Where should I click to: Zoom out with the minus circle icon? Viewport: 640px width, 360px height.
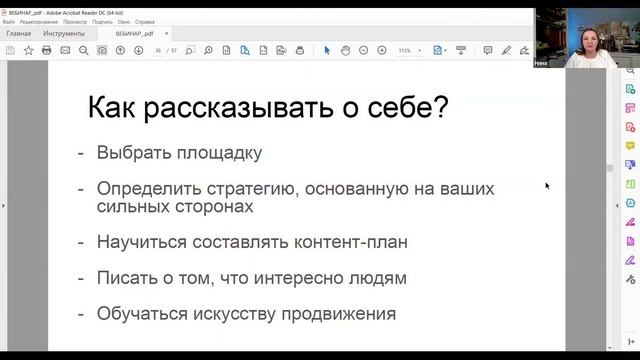click(x=364, y=50)
